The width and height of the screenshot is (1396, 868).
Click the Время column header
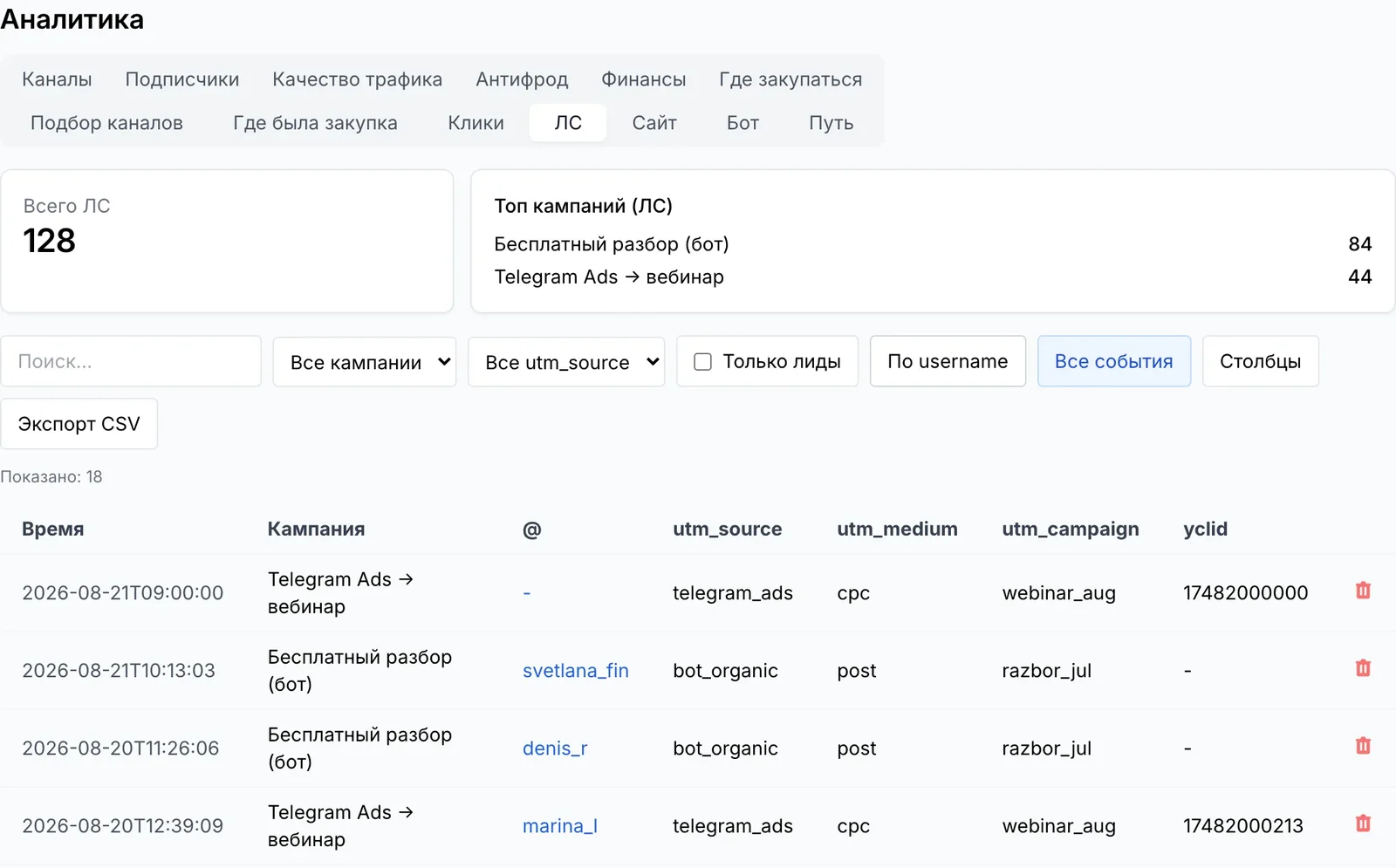click(53, 529)
